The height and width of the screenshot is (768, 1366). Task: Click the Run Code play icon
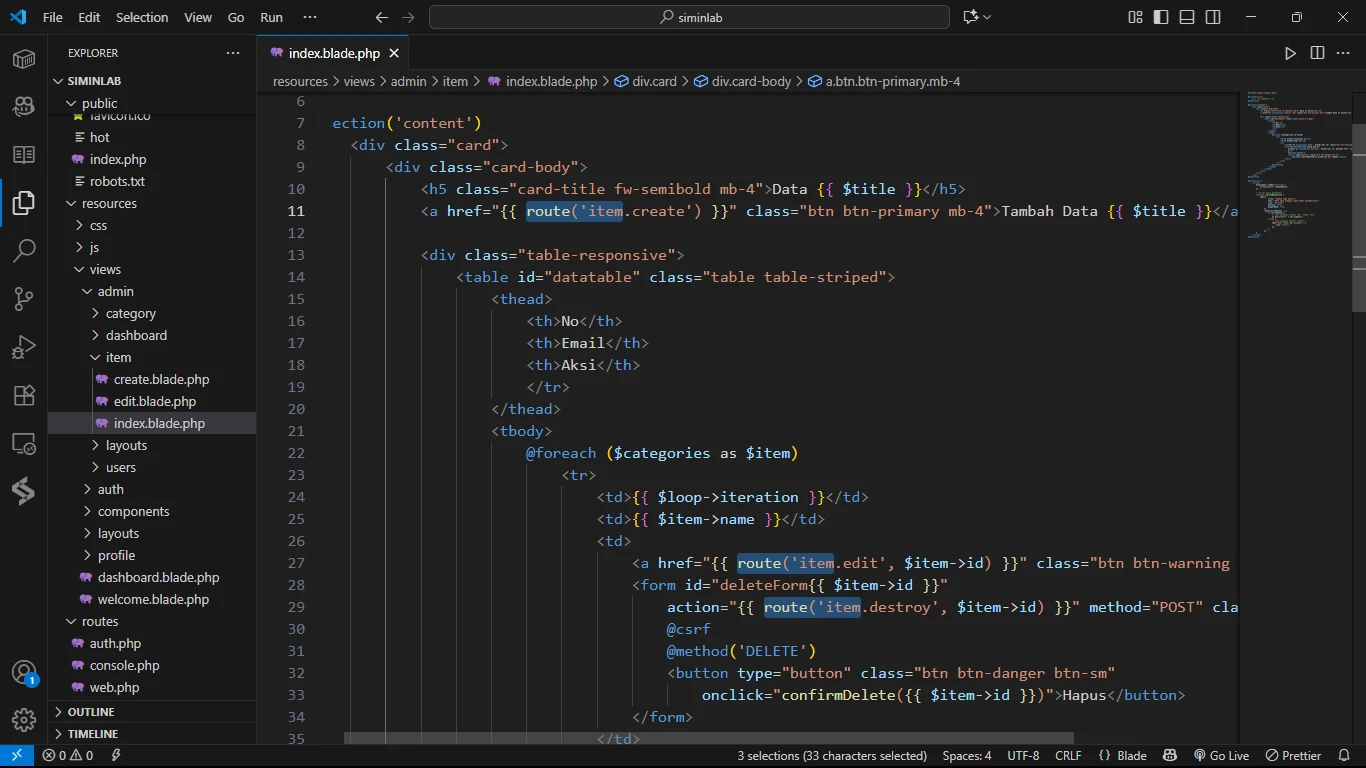pyautogui.click(x=1290, y=53)
